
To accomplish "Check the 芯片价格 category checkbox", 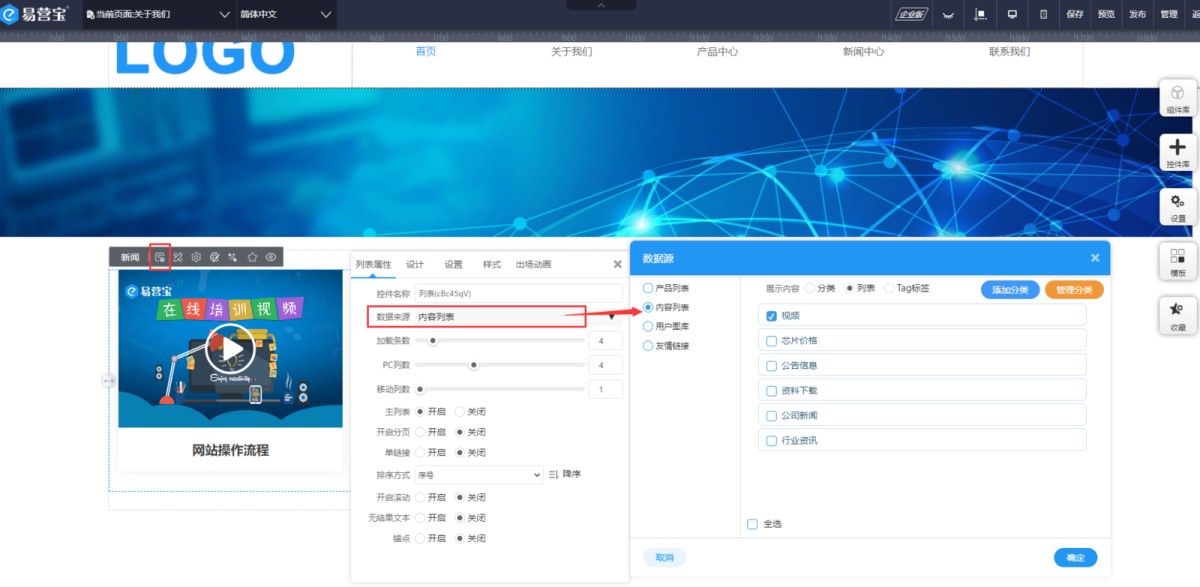I will coord(771,341).
